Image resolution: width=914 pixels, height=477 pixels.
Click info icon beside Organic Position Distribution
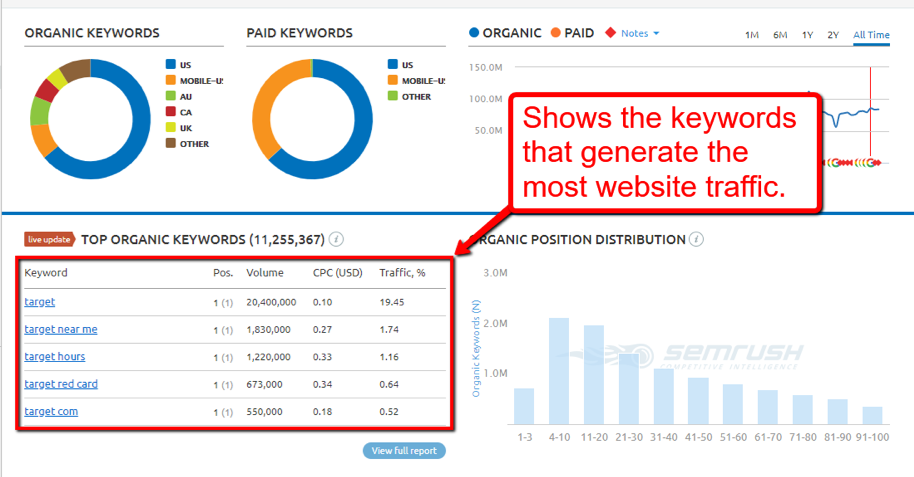pyautogui.click(x=696, y=239)
